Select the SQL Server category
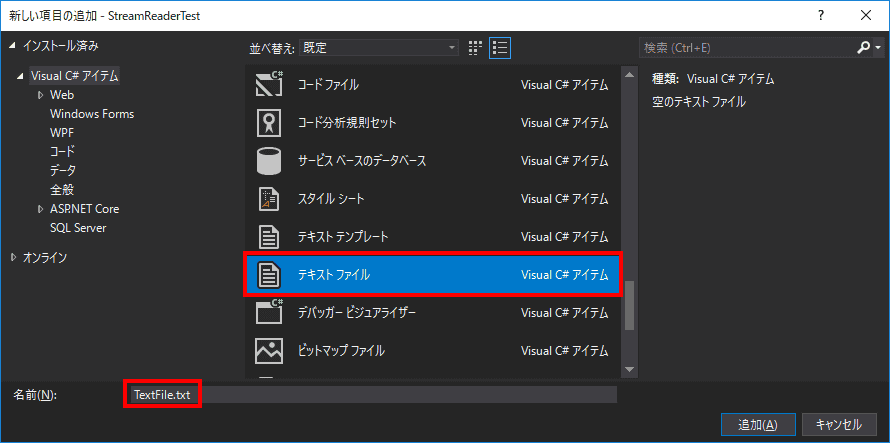The width and height of the screenshot is (890, 443). click(x=78, y=228)
